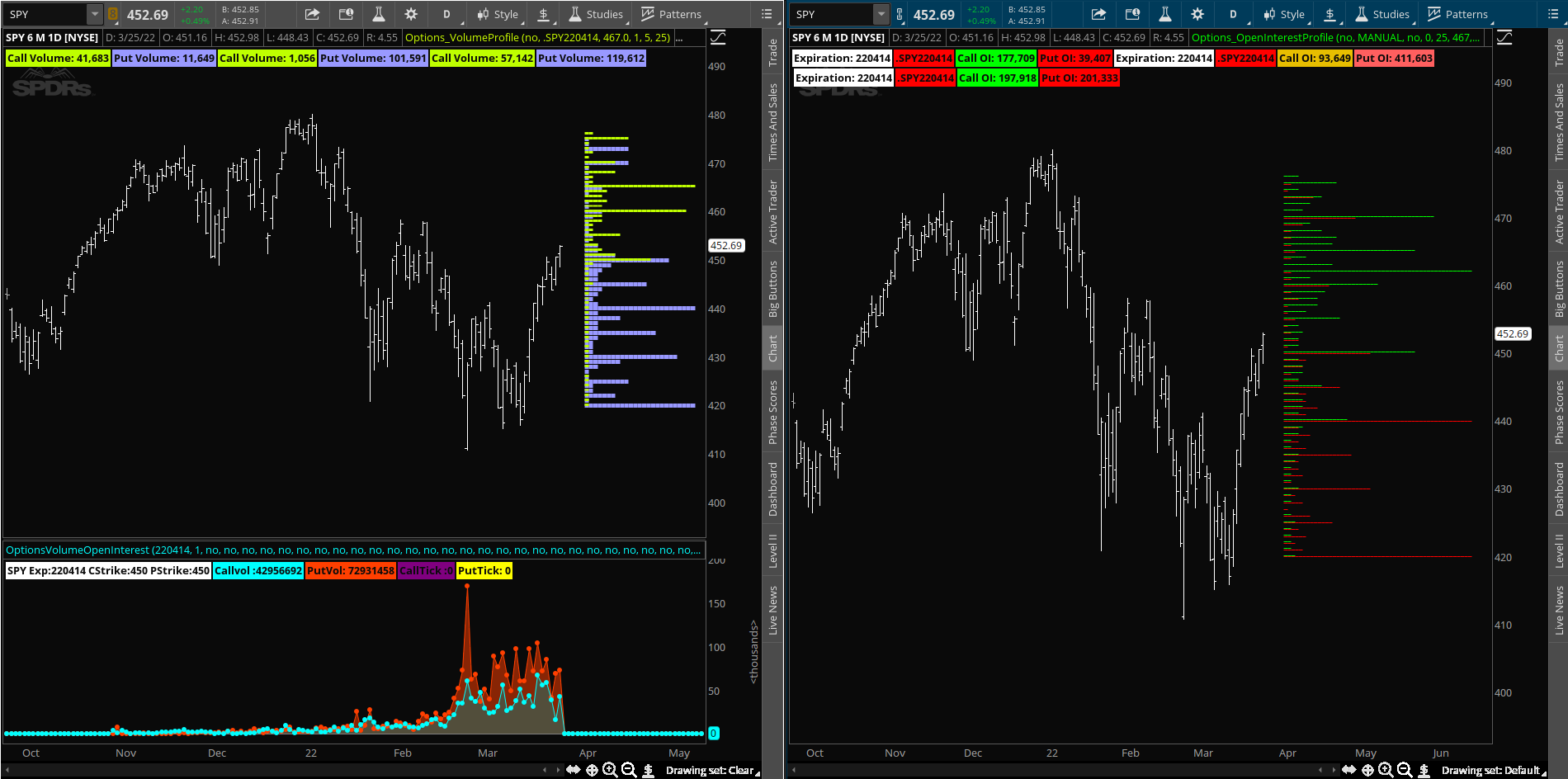Open Dashboard tab beside right chart
This screenshot has height=779, width=1568.
tap(1560, 489)
